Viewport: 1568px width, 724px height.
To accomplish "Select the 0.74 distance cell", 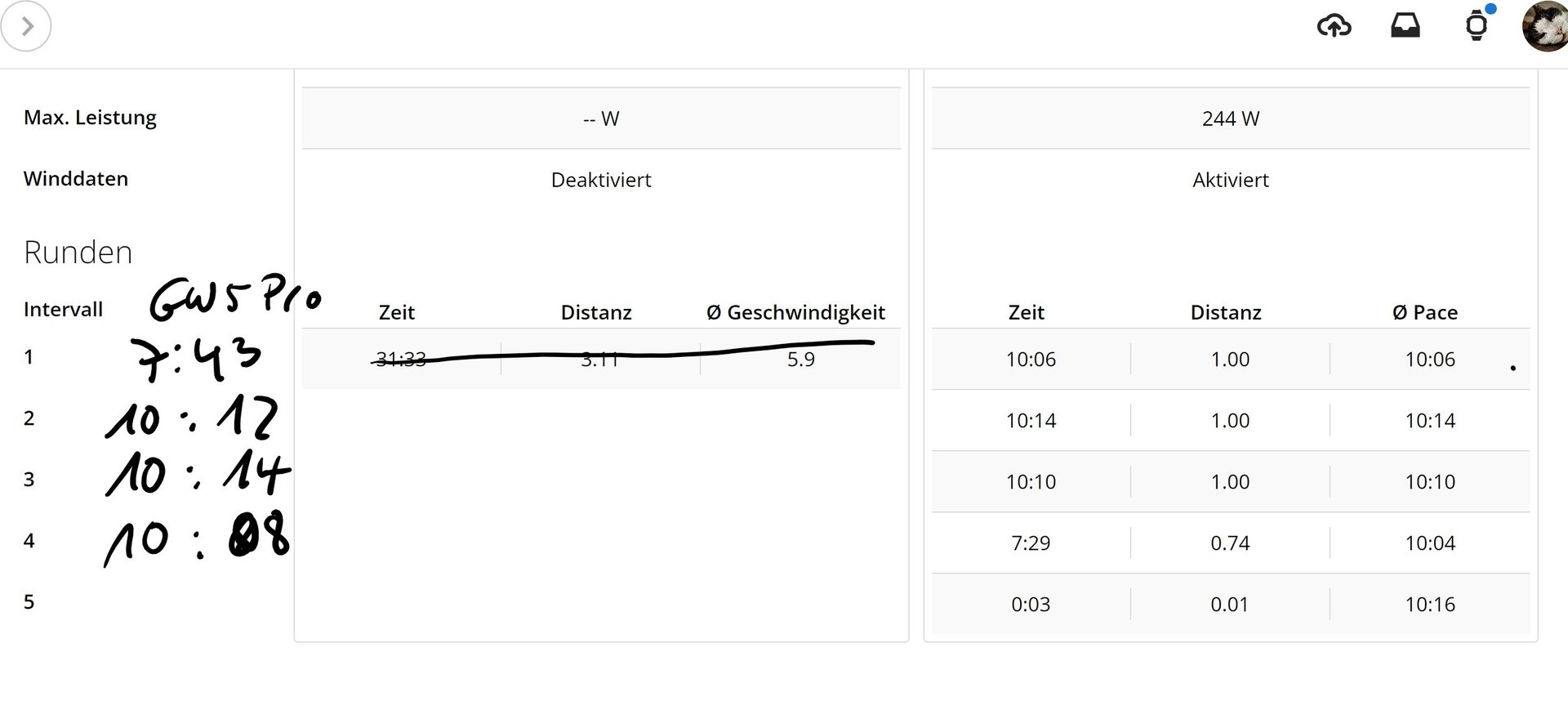I will [1230, 543].
